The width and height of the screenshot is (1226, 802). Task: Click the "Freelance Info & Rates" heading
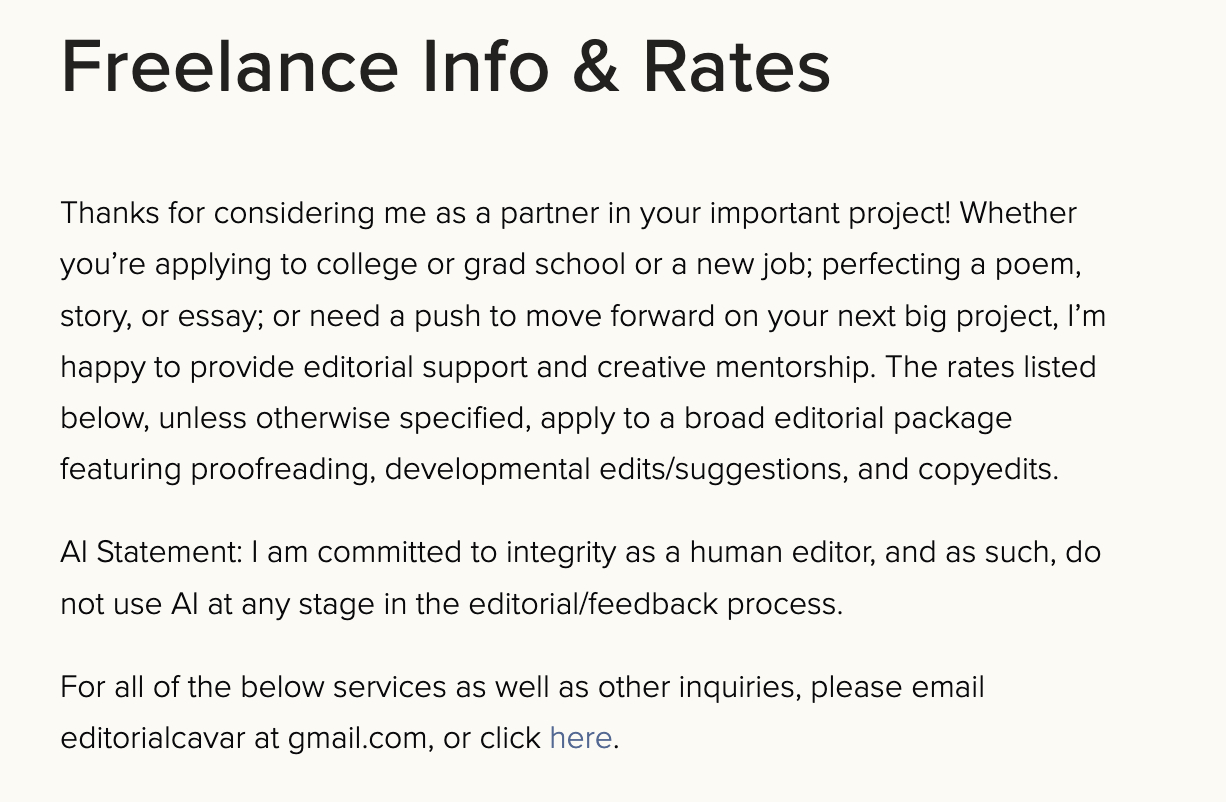[445, 68]
